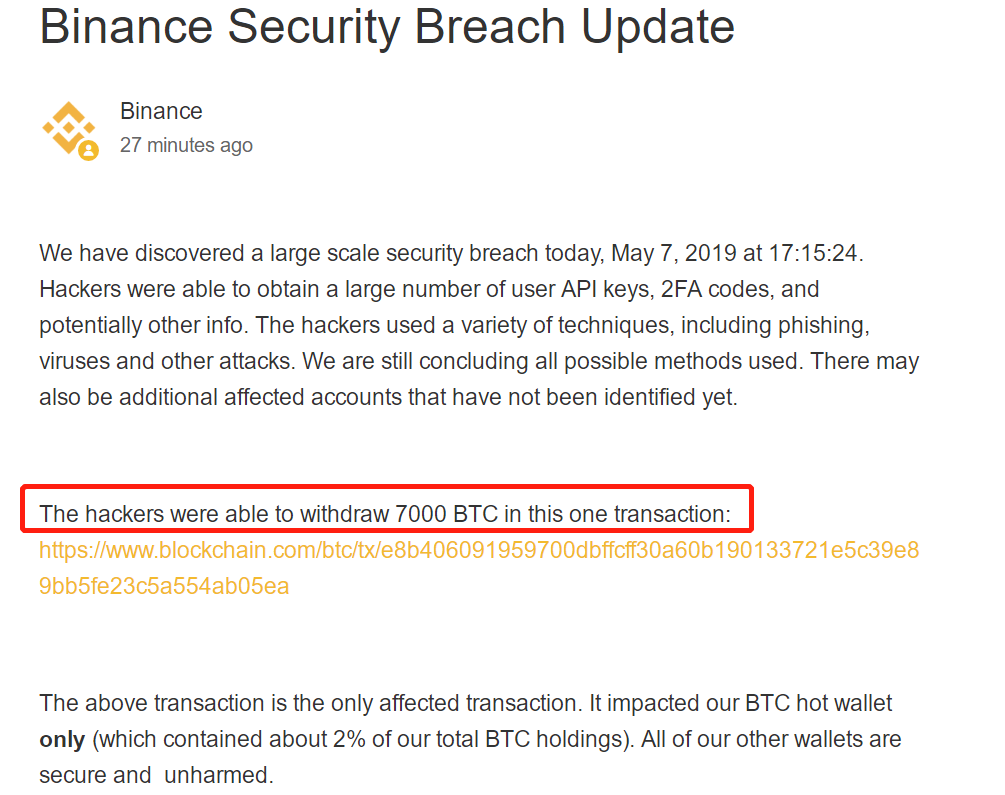This screenshot has height=795, width=1005.
Task: Open the Binance author name link
Action: click(161, 111)
